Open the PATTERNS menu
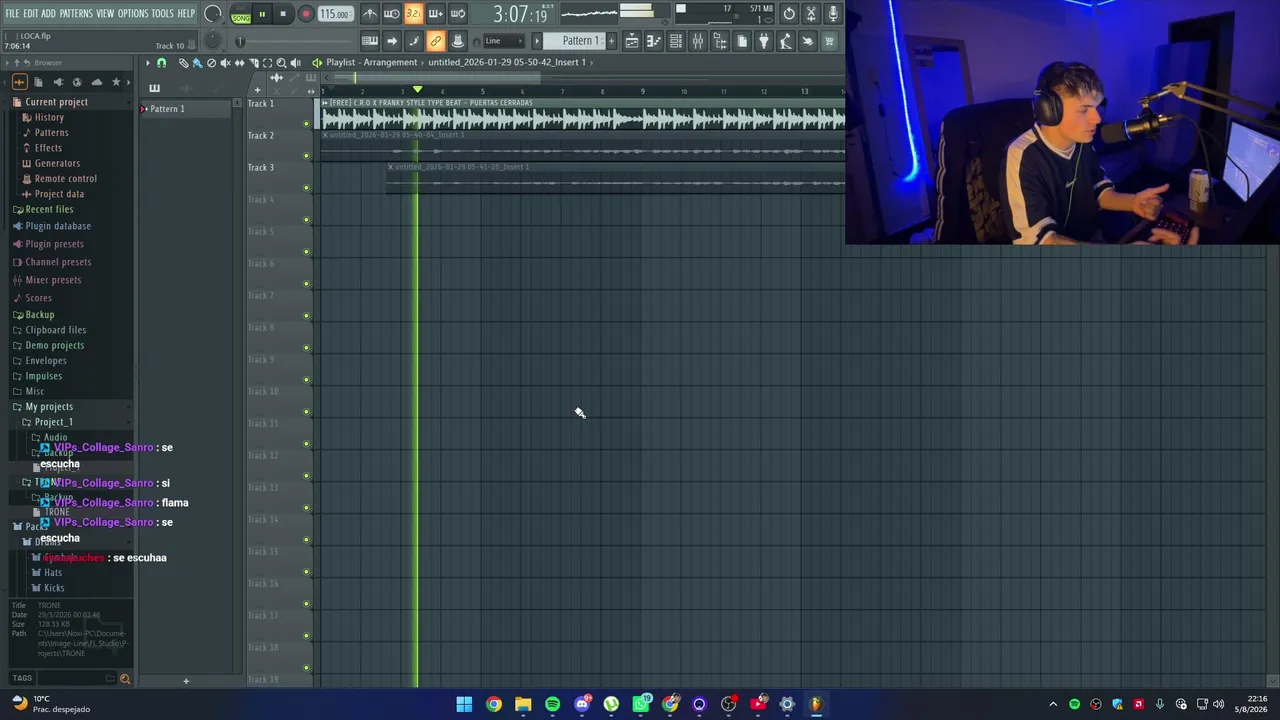Image resolution: width=1280 pixels, height=720 pixels. [x=76, y=13]
